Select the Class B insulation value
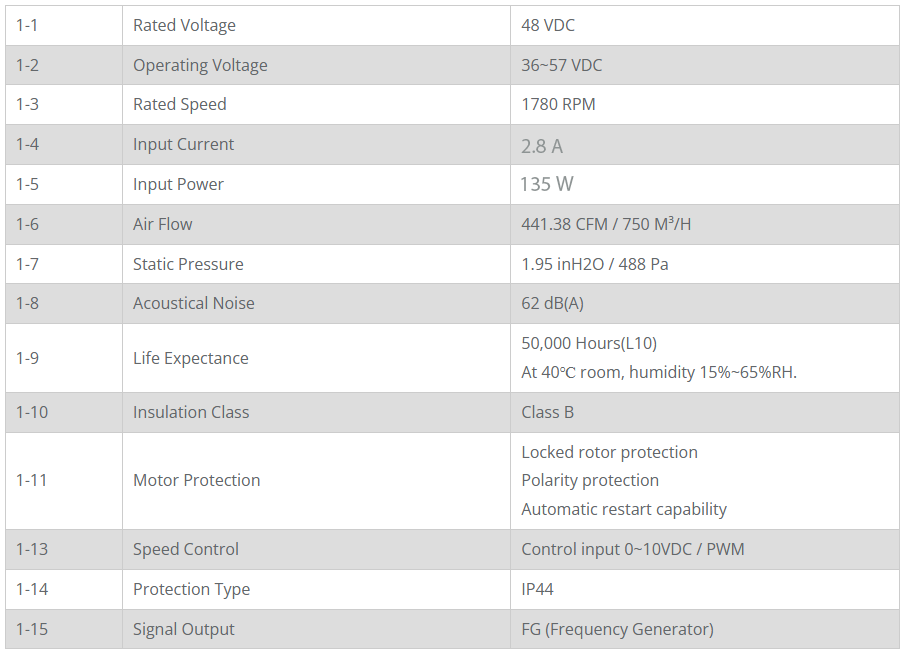 coord(547,412)
